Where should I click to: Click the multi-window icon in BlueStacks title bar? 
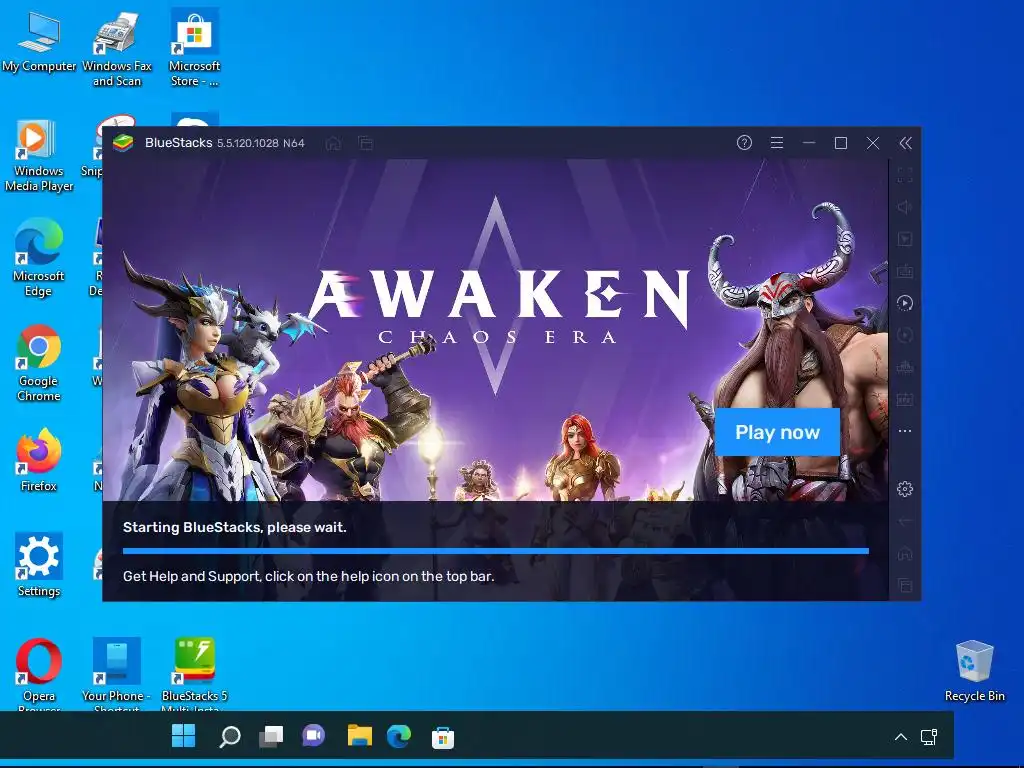[x=366, y=143]
